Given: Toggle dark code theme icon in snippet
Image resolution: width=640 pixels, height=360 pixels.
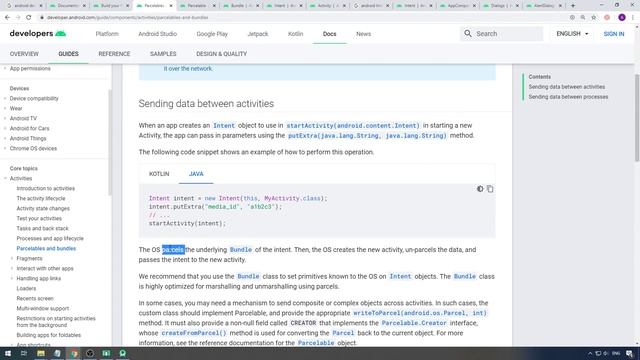Looking at the screenshot, I should coord(480,189).
